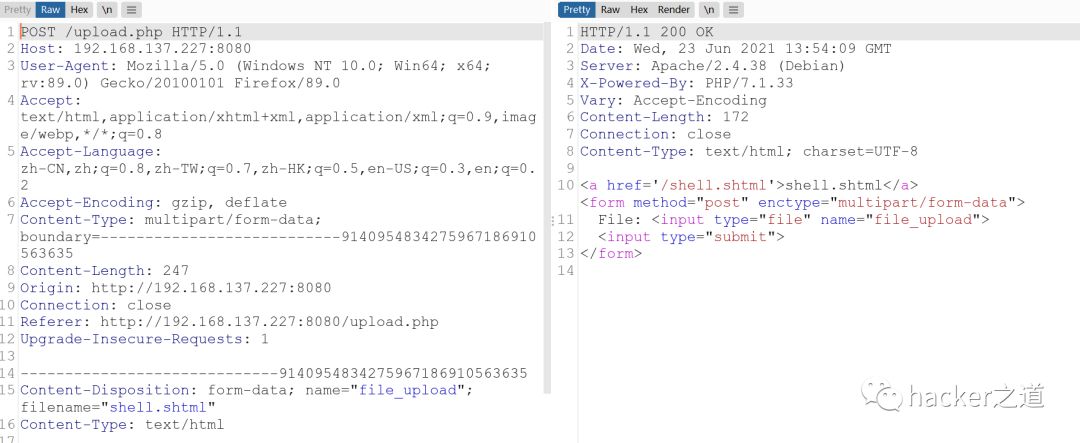This screenshot has width=1080, height=443.
Task: Select Pretty tab in response panel
Action: click(577, 10)
